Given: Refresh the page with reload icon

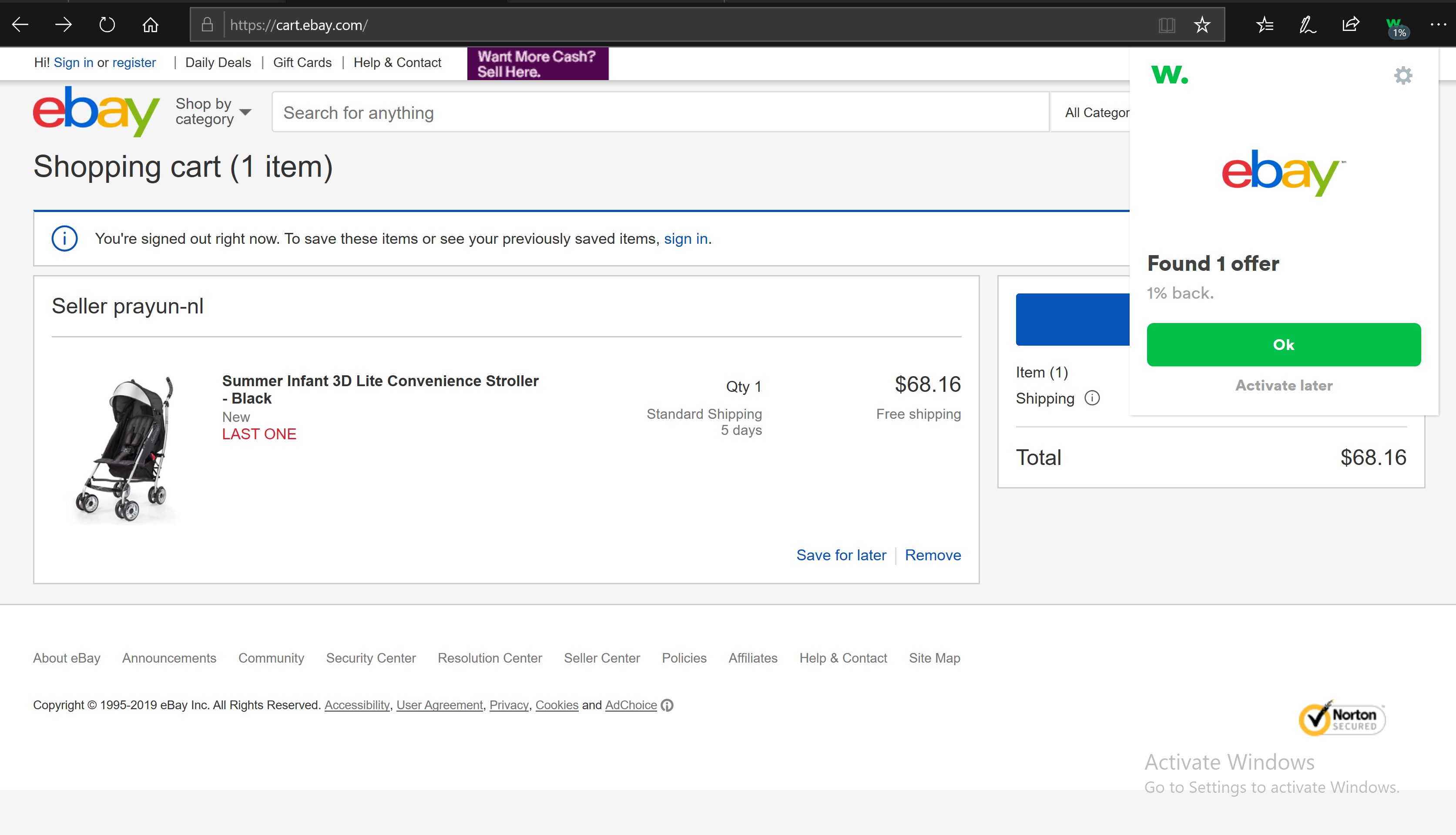Looking at the screenshot, I should click(x=107, y=25).
